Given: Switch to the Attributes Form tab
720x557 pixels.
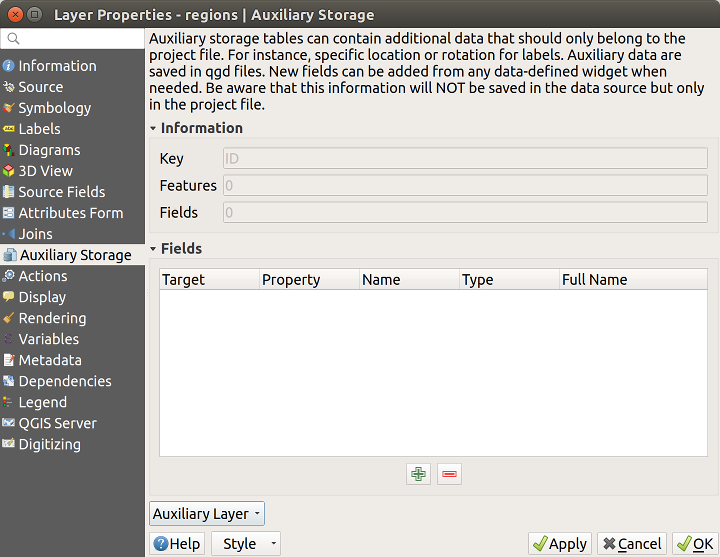Looking at the screenshot, I should (70, 213).
